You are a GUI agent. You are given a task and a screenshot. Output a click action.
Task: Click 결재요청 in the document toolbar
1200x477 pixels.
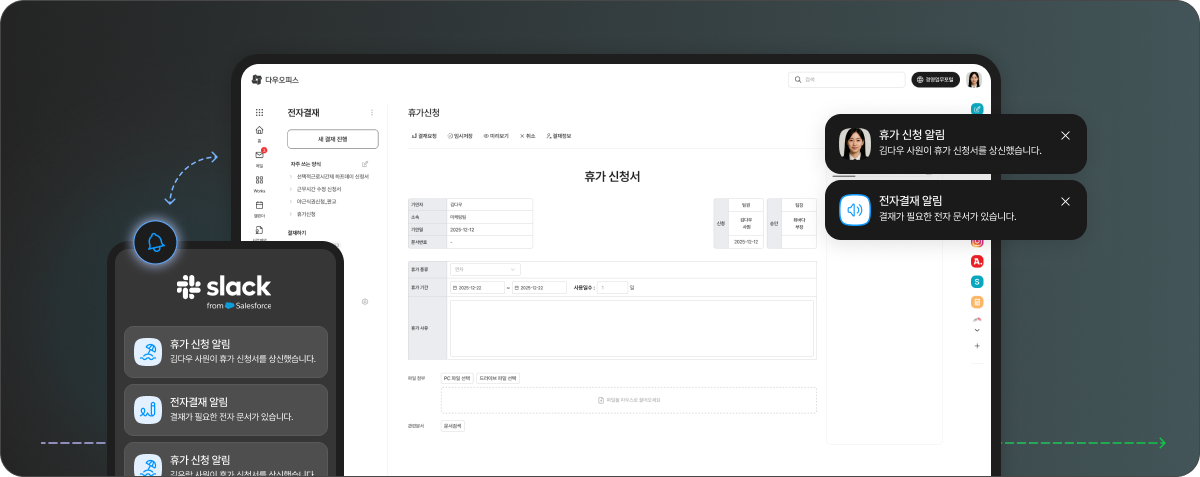tap(424, 135)
